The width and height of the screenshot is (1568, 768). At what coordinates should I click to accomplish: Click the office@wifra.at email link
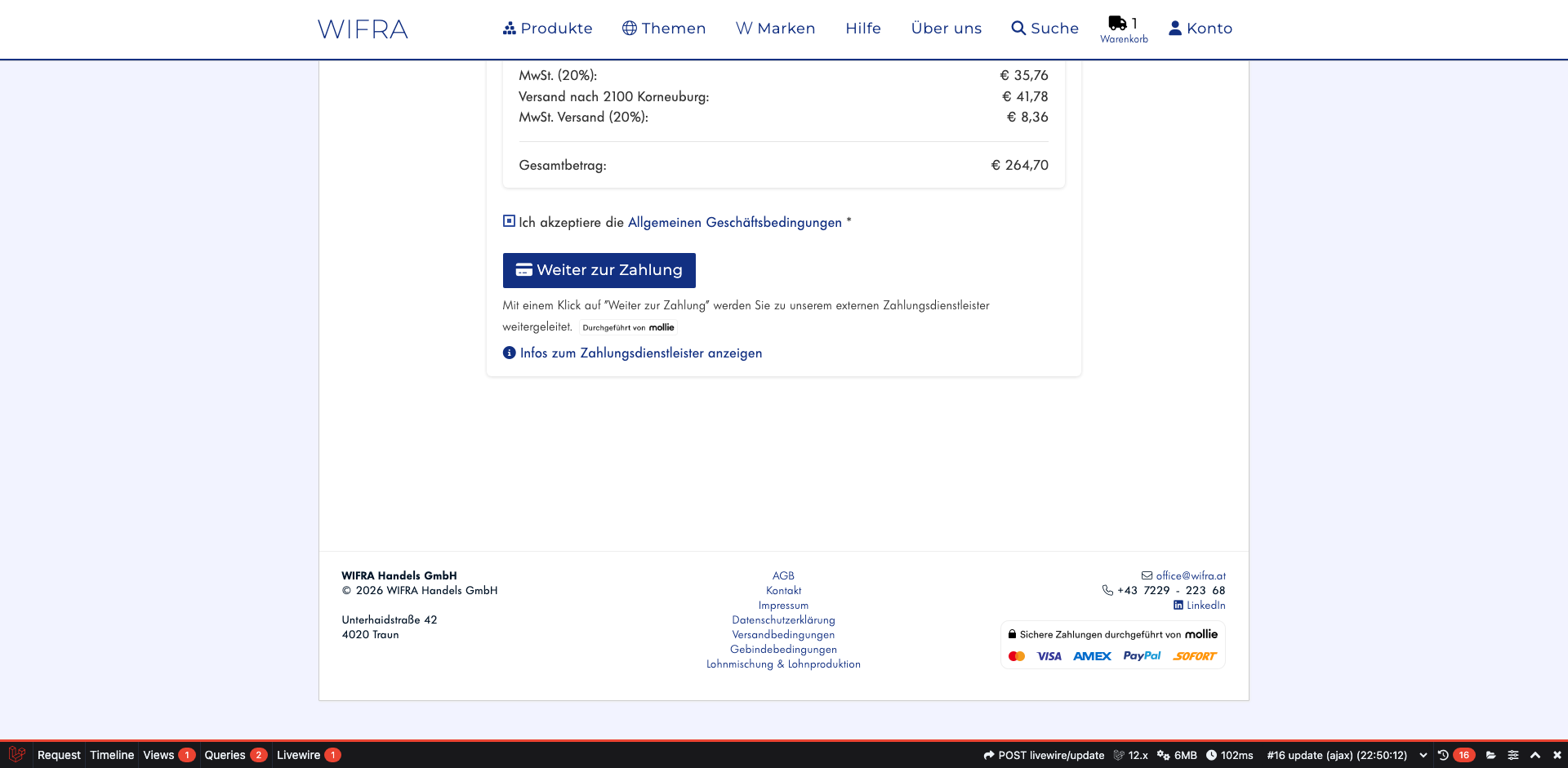click(1190, 575)
